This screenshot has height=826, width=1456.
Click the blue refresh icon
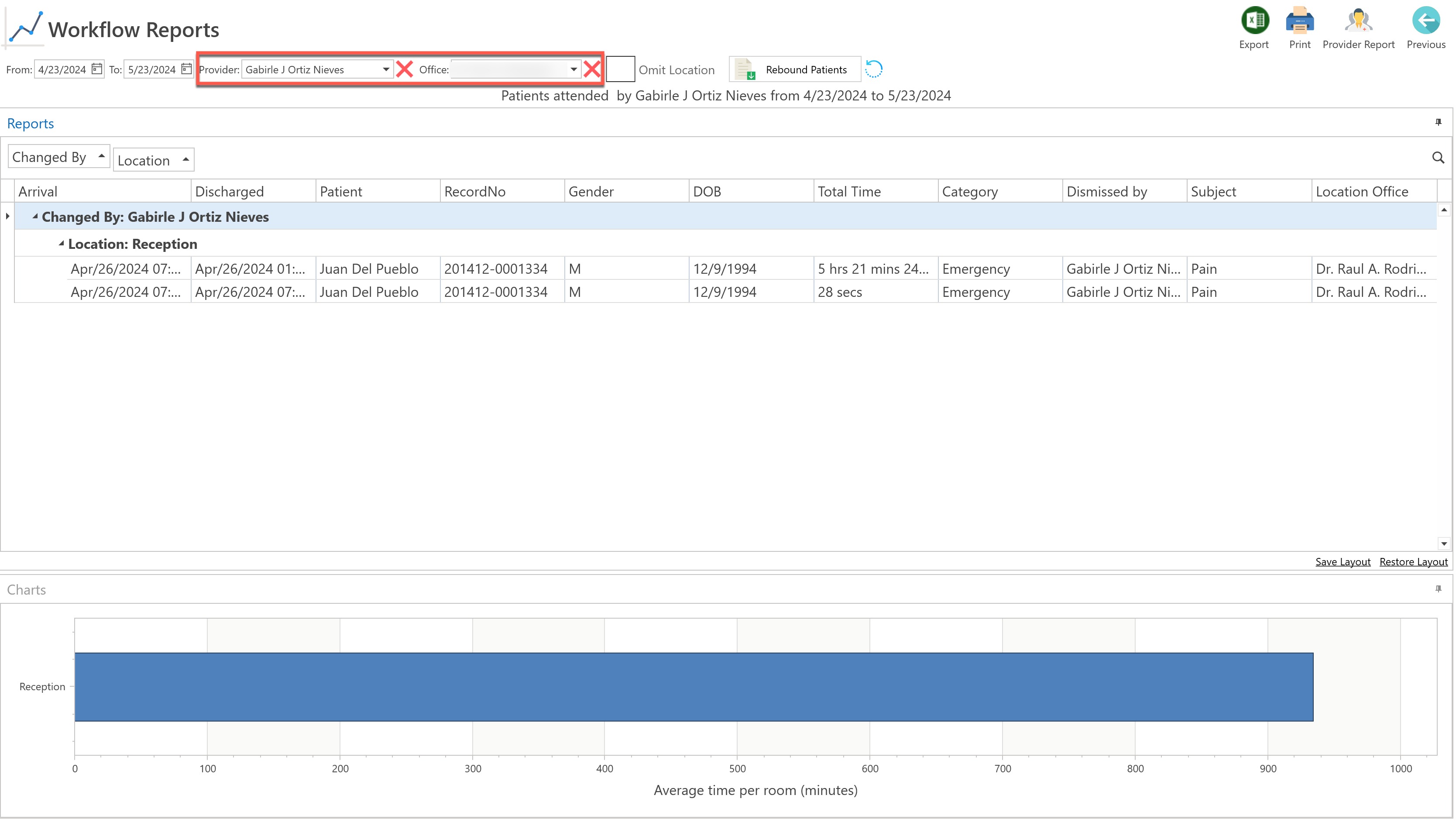(874, 69)
